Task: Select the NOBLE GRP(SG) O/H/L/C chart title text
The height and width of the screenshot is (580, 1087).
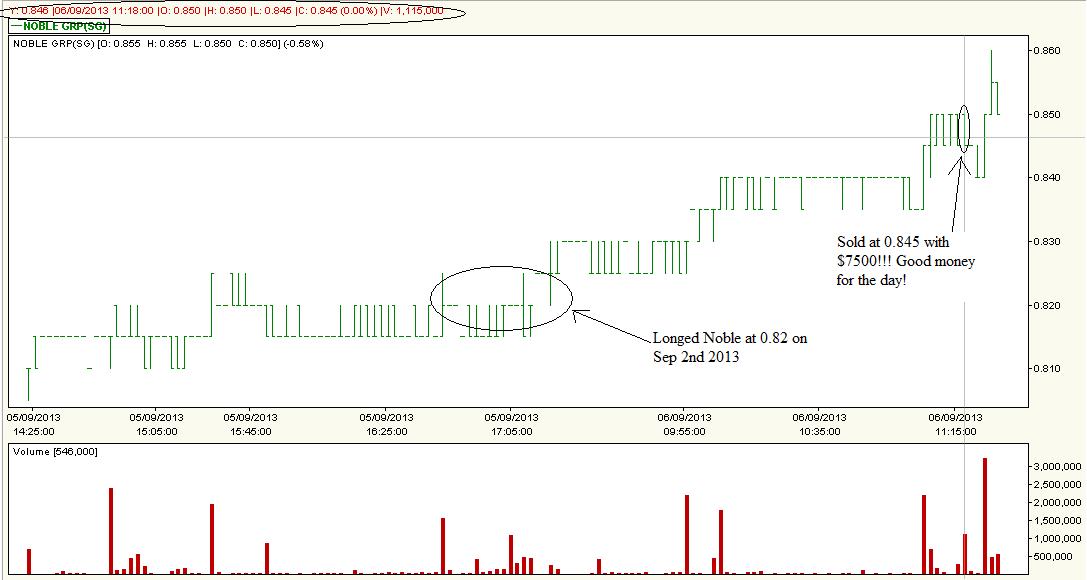Action: click(x=168, y=44)
